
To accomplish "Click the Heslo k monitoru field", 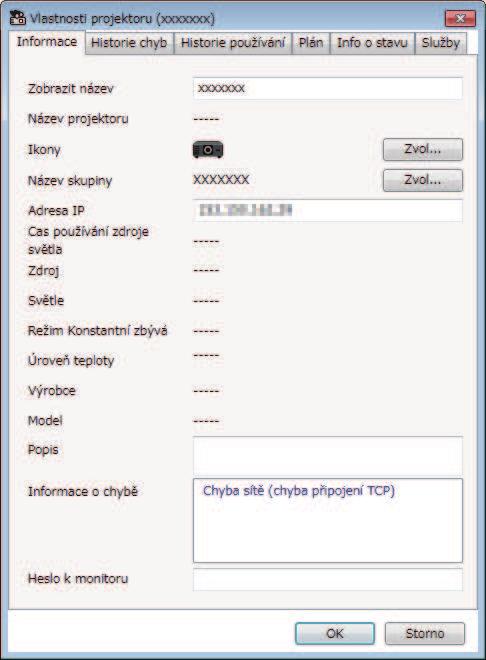I will [328, 579].
